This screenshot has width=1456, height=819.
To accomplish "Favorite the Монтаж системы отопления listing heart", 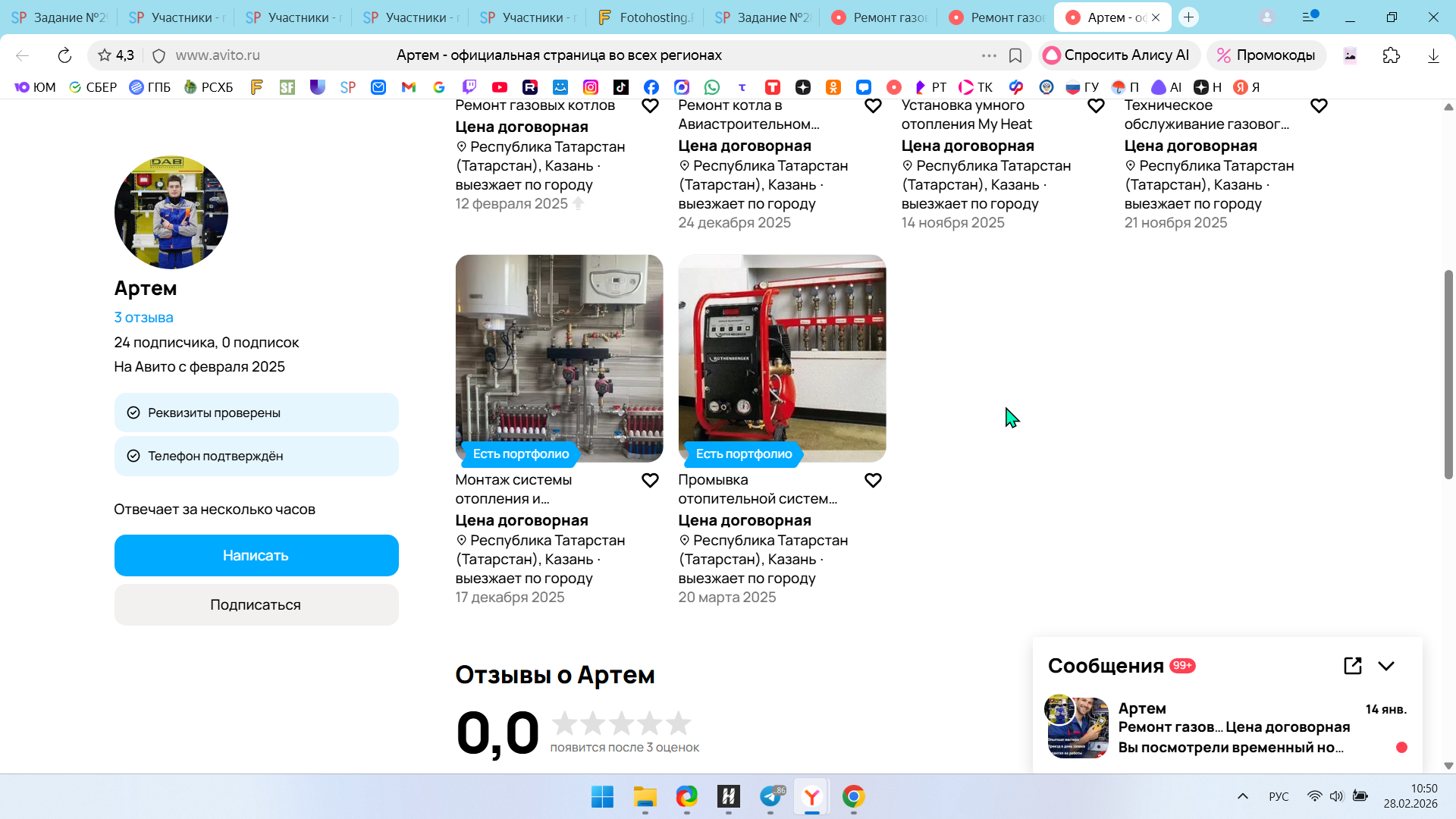I will pos(650,481).
